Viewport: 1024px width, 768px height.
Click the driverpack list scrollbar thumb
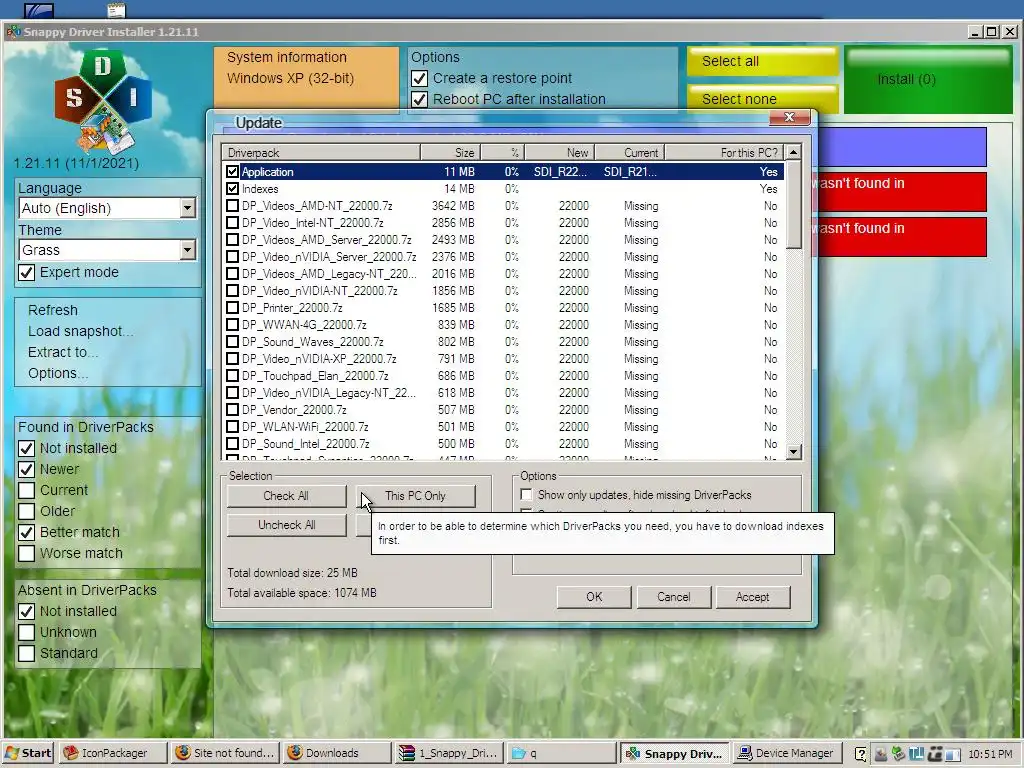pos(793,204)
